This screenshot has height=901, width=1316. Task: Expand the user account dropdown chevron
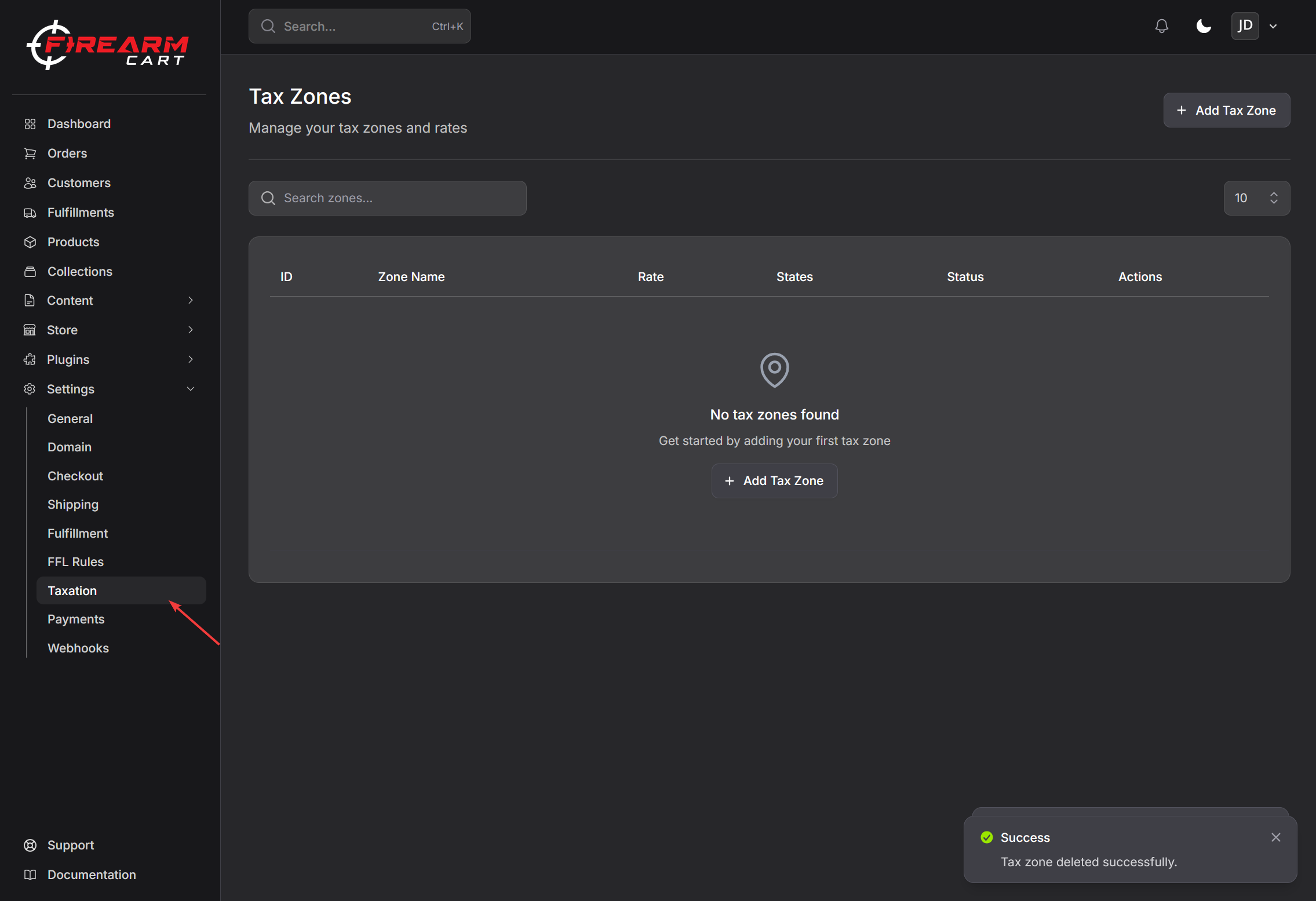tap(1273, 26)
